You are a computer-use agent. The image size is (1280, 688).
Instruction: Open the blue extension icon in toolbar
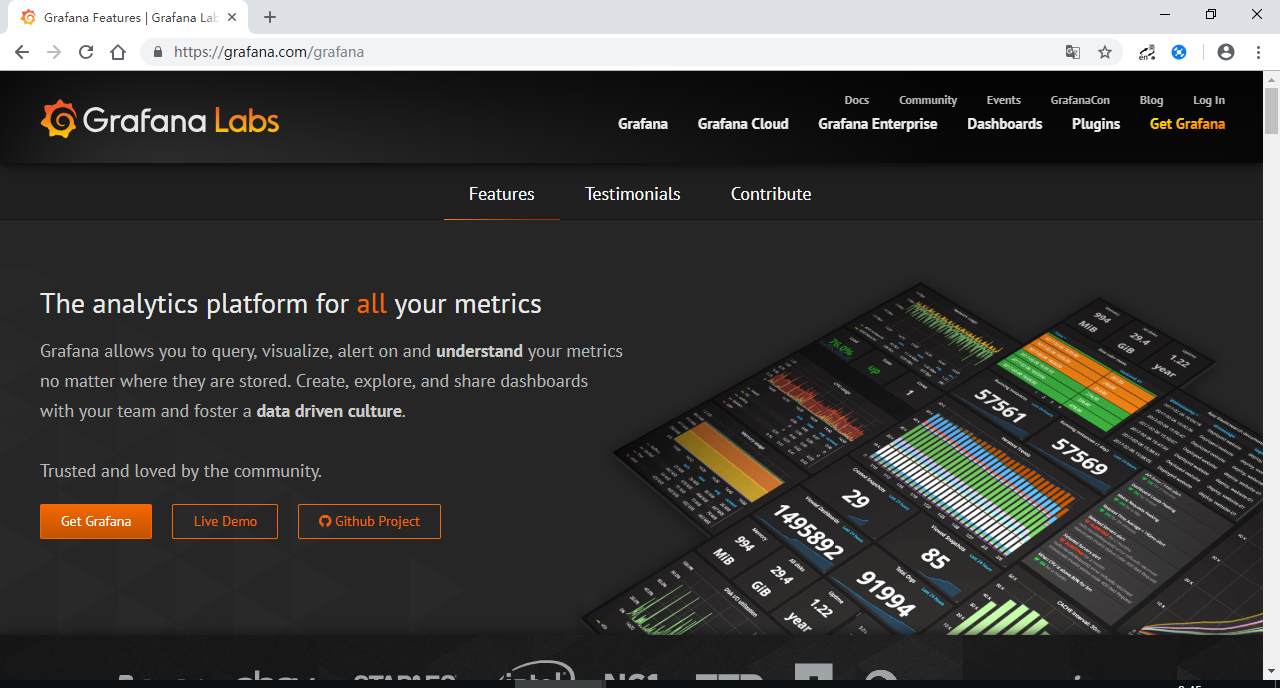(1178, 51)
